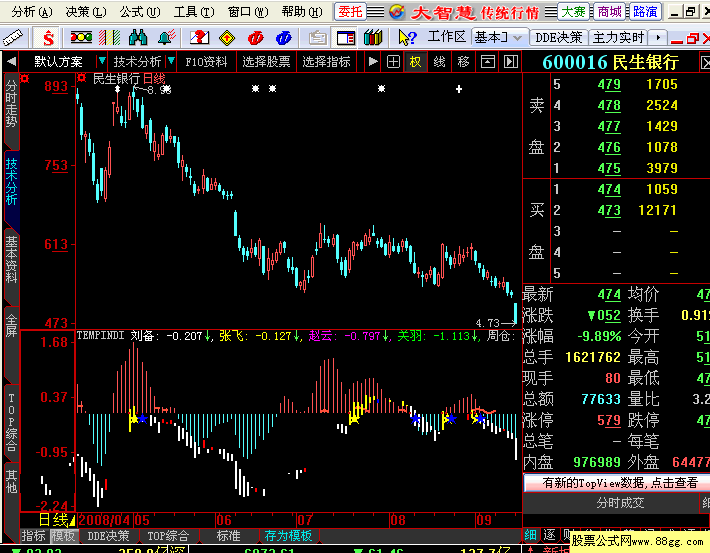Screen dimensions: 710x553
Task: Select the 标准 template tab
Action: (228, 536)
